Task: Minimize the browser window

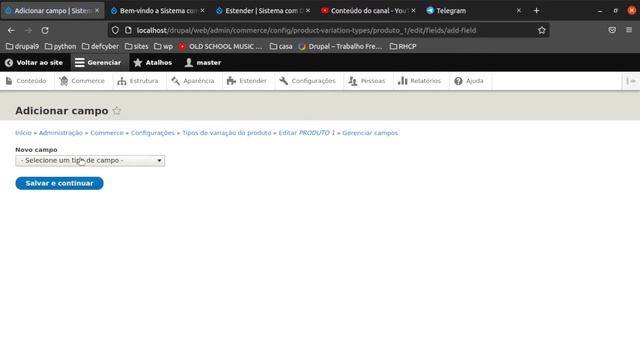Action: [x=600, y=11]
